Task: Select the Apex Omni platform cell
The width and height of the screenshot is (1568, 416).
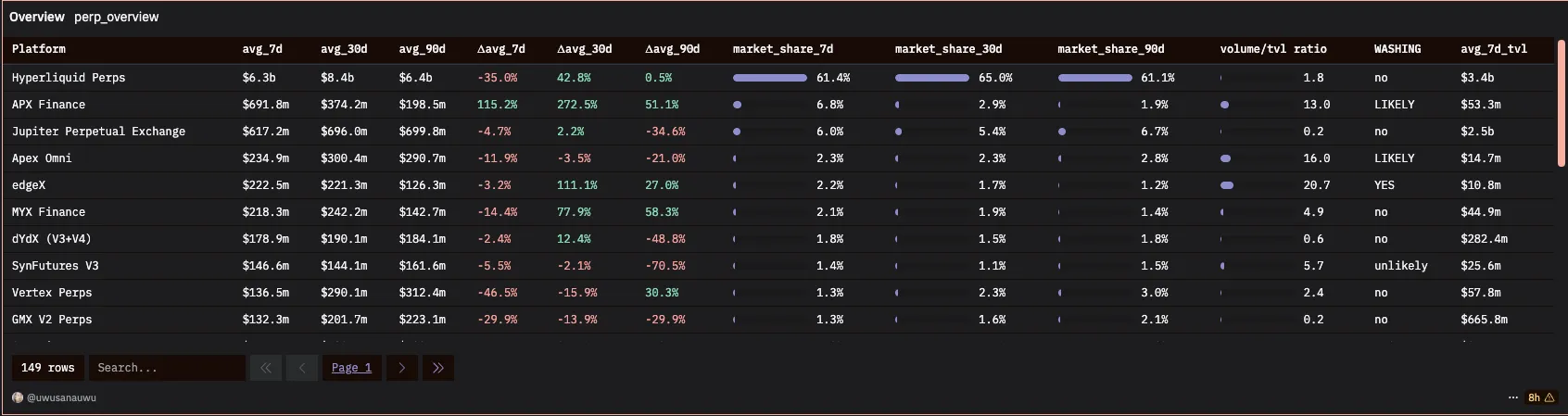Action: (42, 158)
